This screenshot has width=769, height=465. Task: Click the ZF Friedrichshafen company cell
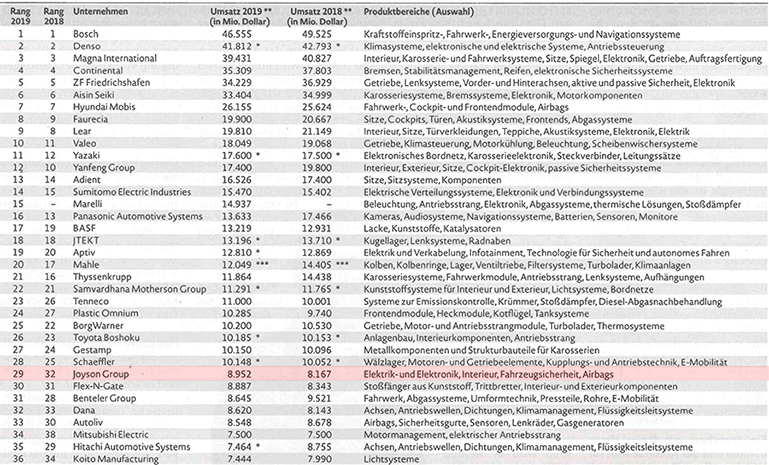(118, 82)
